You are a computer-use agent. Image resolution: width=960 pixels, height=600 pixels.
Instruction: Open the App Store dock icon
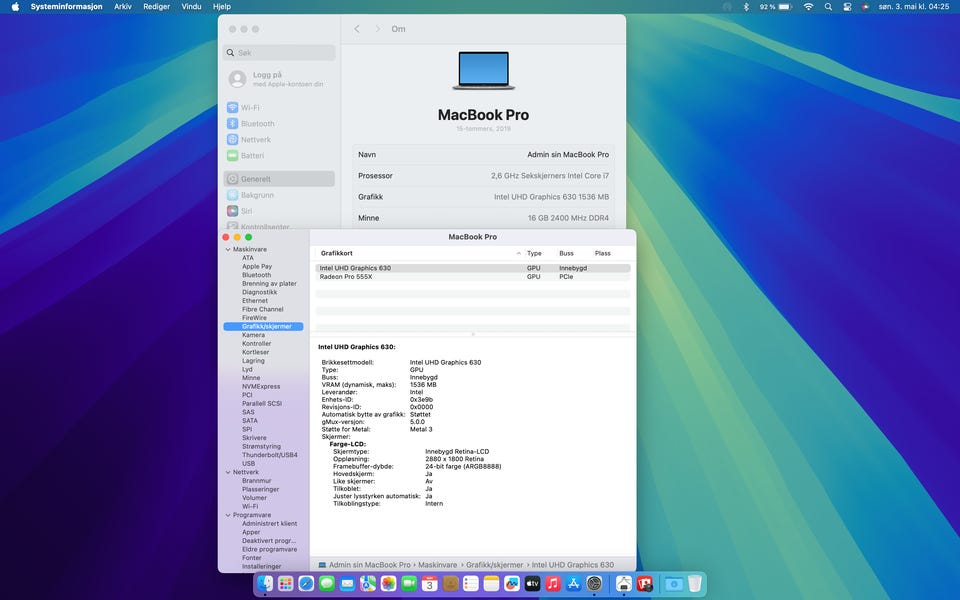click(574, 583)
